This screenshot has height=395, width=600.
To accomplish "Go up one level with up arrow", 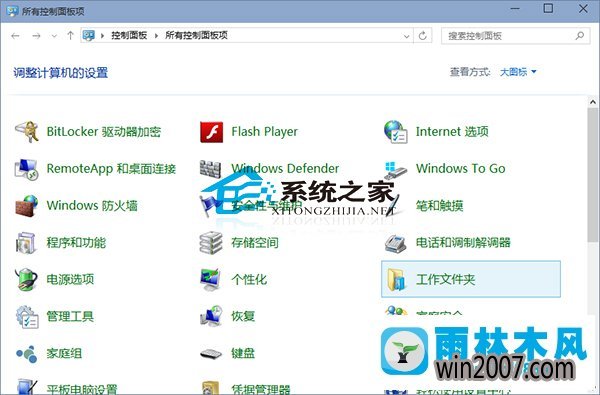I will coord(70,36).
